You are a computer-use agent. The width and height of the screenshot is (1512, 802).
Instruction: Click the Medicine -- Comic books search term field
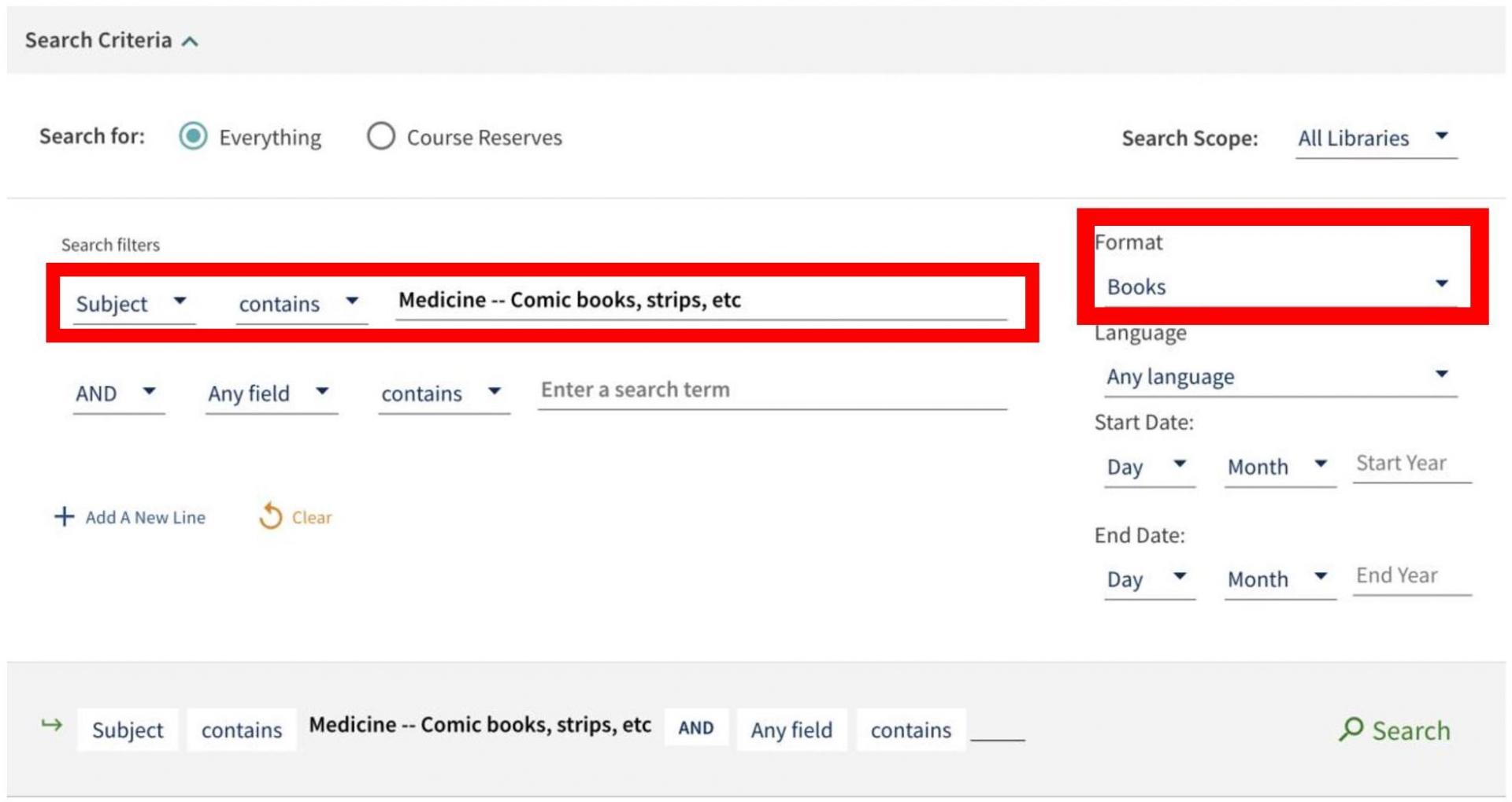tap(701, 301)
